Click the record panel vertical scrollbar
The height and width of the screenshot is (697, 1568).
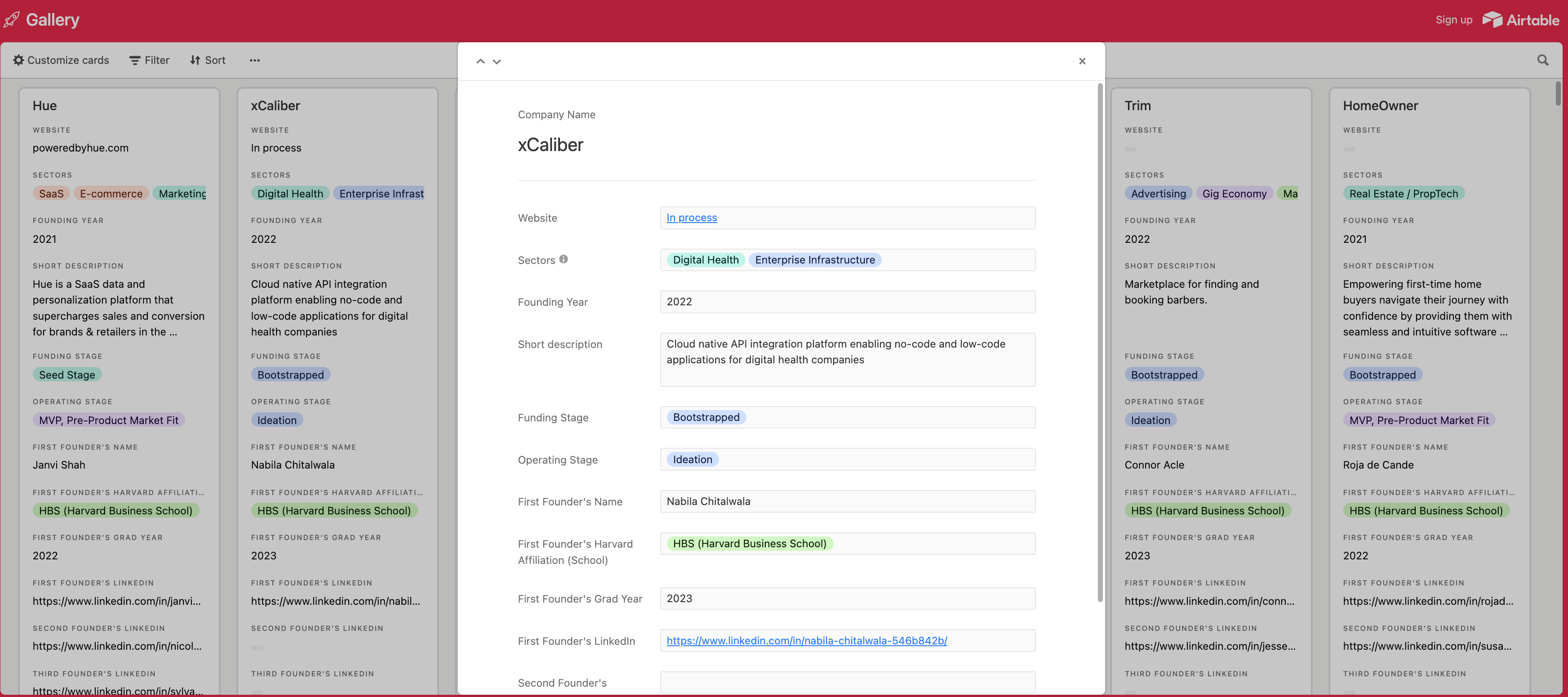click(x=1100, y=341)
